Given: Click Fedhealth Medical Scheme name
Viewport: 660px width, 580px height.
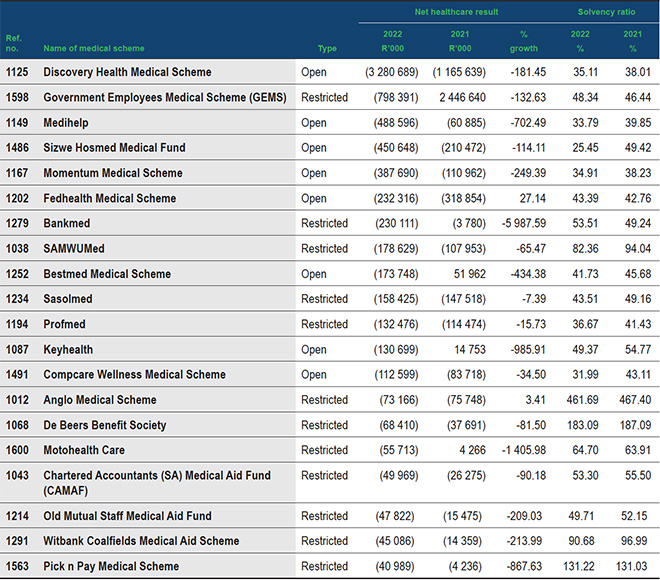Looking at the screenshot, I should (x=110, y=198).
